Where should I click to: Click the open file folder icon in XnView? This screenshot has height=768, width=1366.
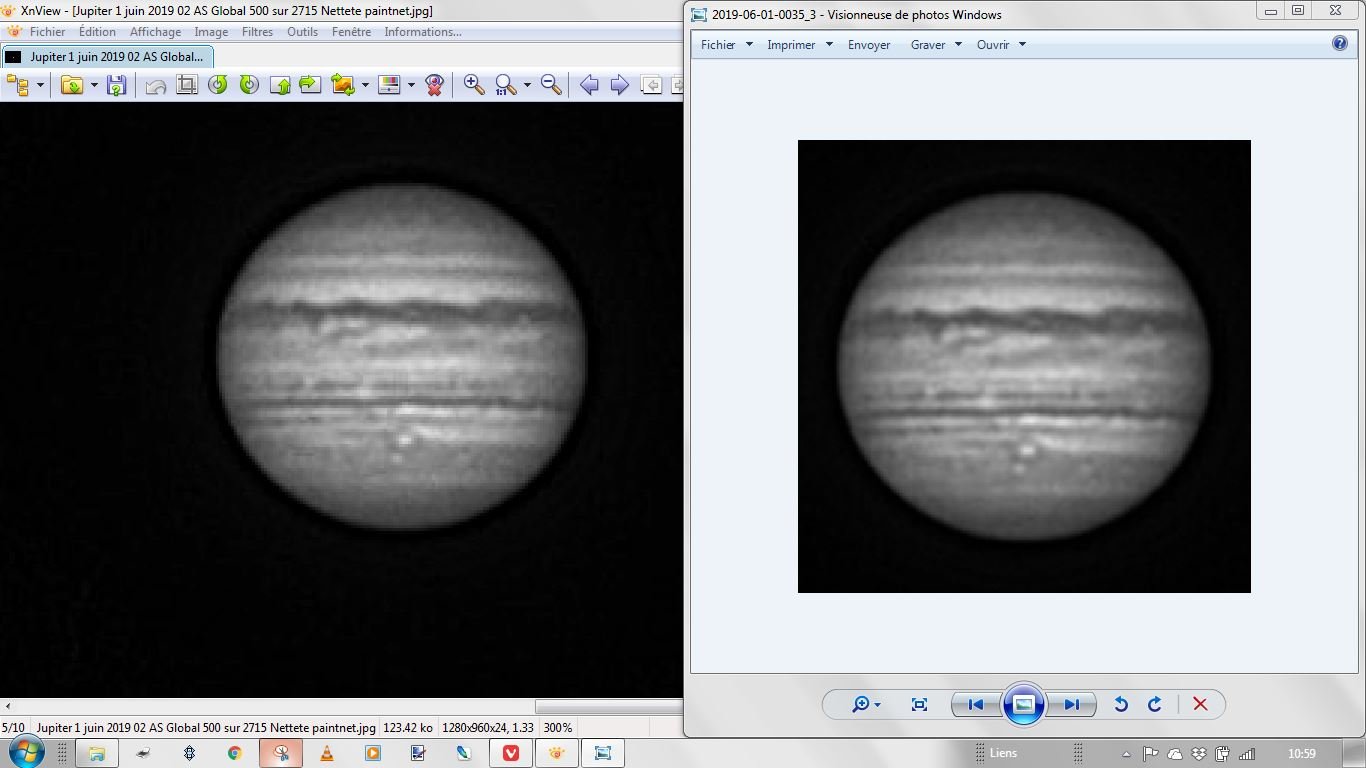click(x=72, y=85)
